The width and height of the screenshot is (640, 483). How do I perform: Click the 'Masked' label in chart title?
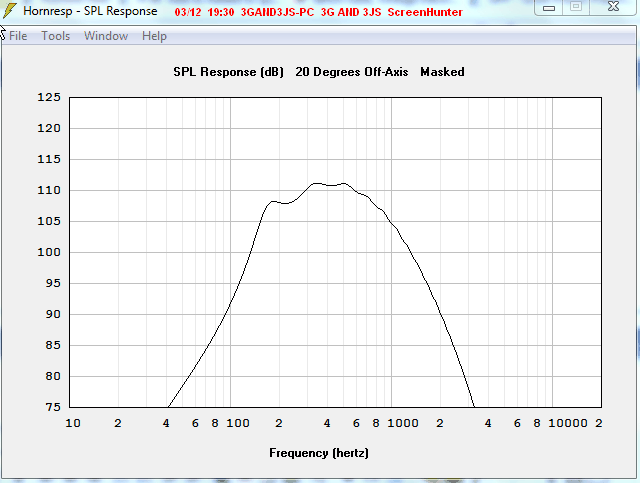point(442,72)
